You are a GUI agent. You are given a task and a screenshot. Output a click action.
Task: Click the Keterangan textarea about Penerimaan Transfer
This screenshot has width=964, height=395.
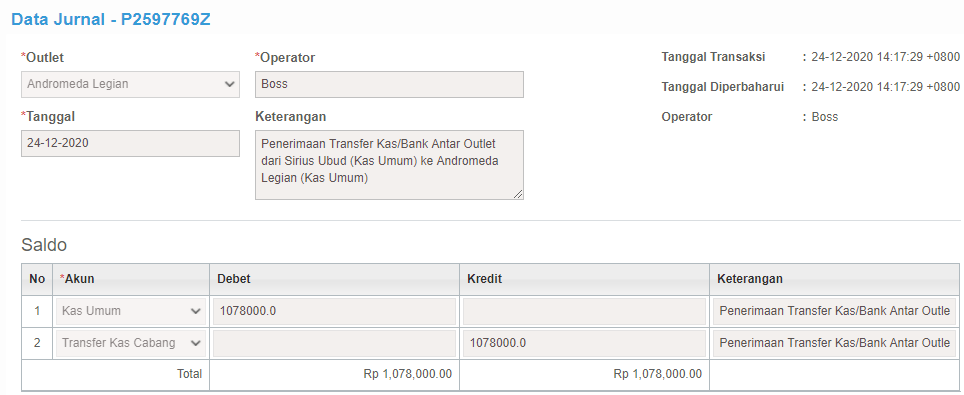click(x=389, y=165)
